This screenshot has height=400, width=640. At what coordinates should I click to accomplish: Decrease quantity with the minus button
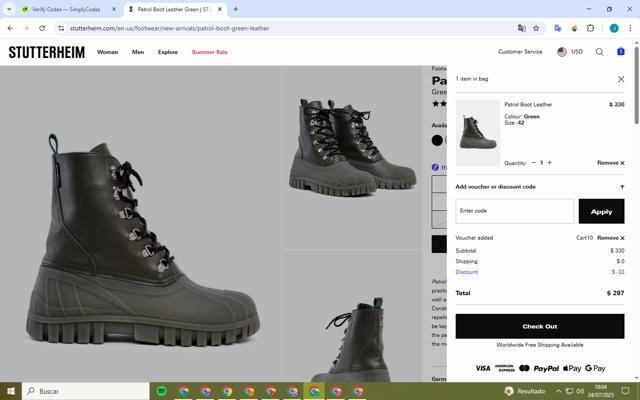pos(533,162)
